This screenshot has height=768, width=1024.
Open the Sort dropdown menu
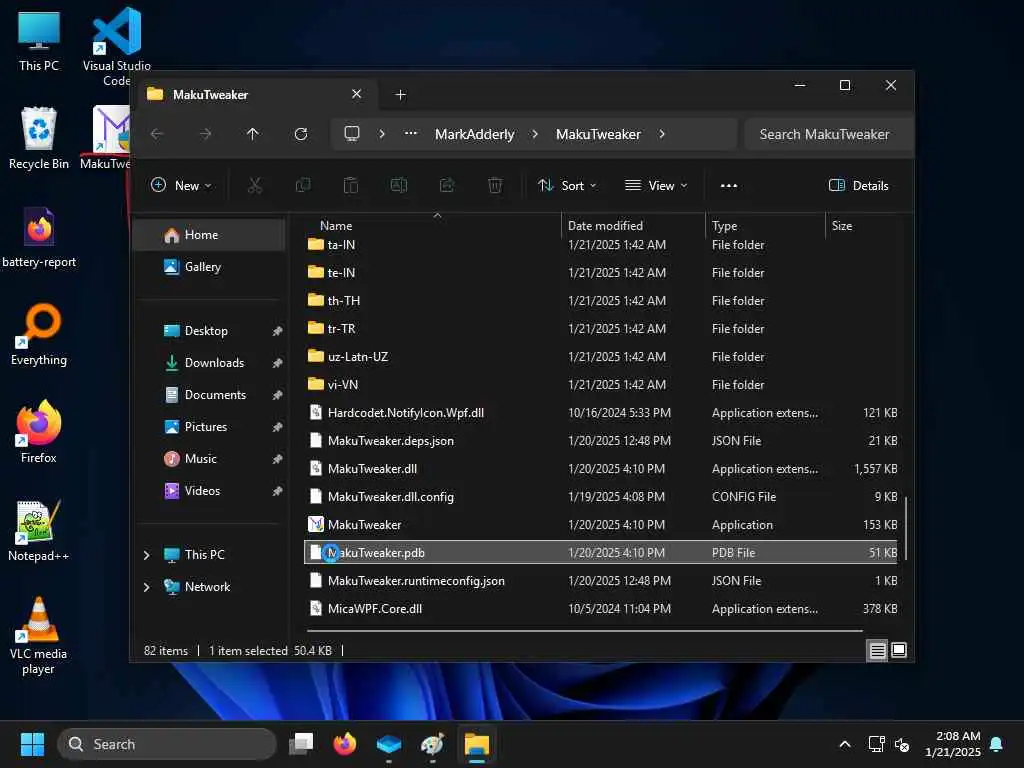(567, 185)
